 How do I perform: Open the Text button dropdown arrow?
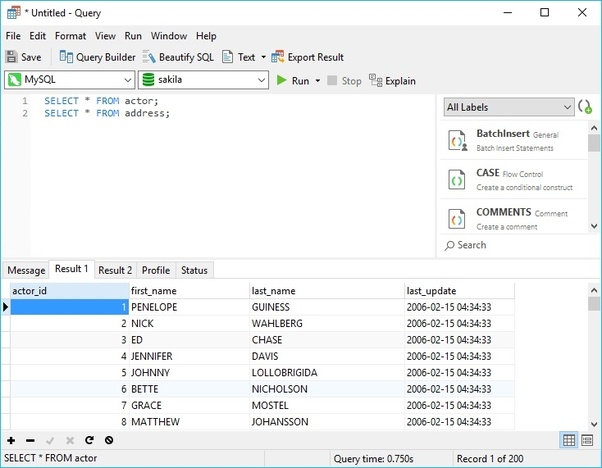(263, 57)
